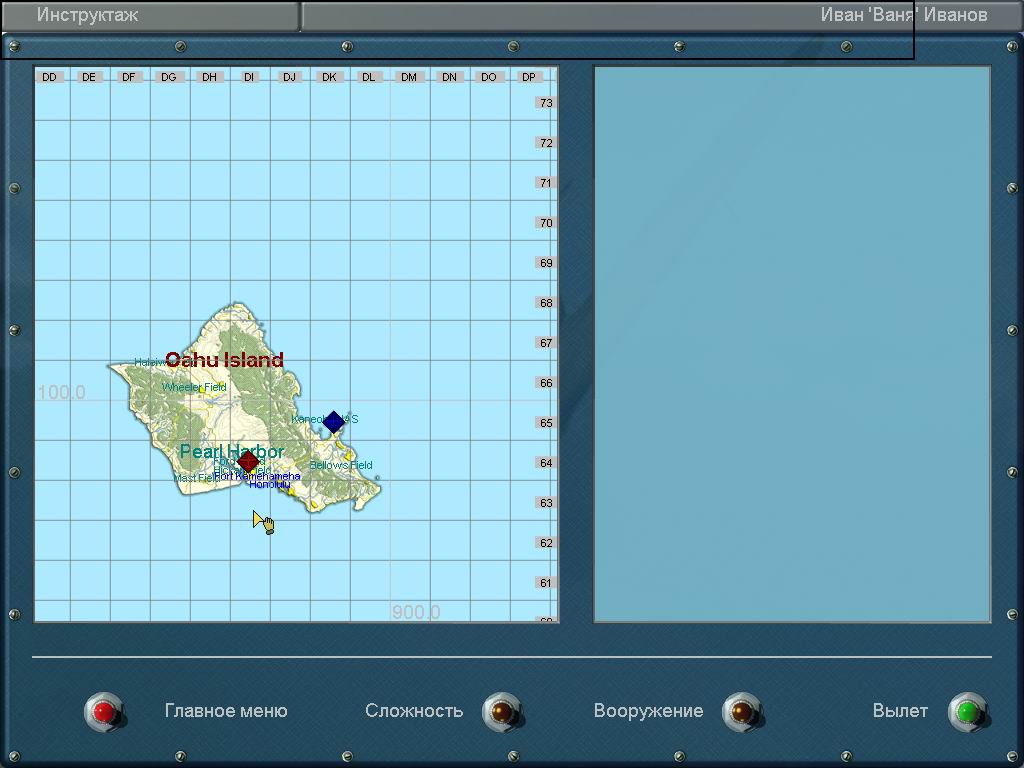
Task: Click the empty briefing text panel
Action: click(792, 344)
